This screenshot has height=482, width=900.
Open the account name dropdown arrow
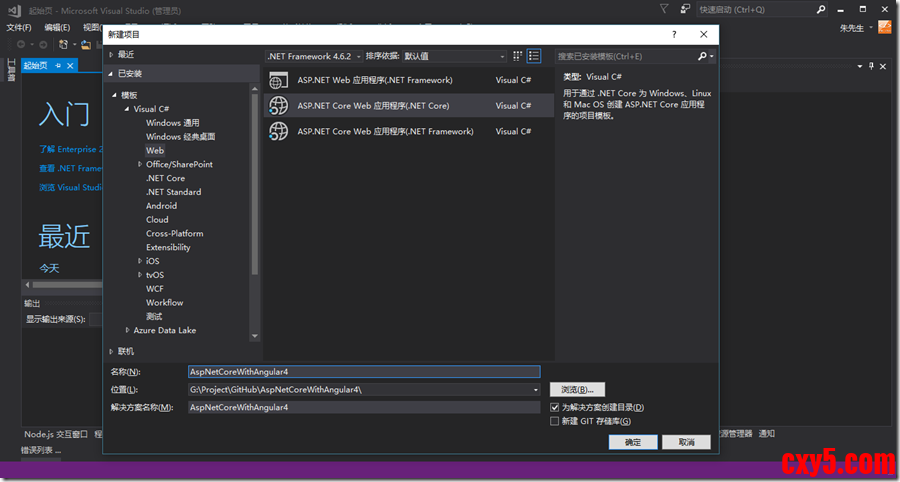(871, 28)
